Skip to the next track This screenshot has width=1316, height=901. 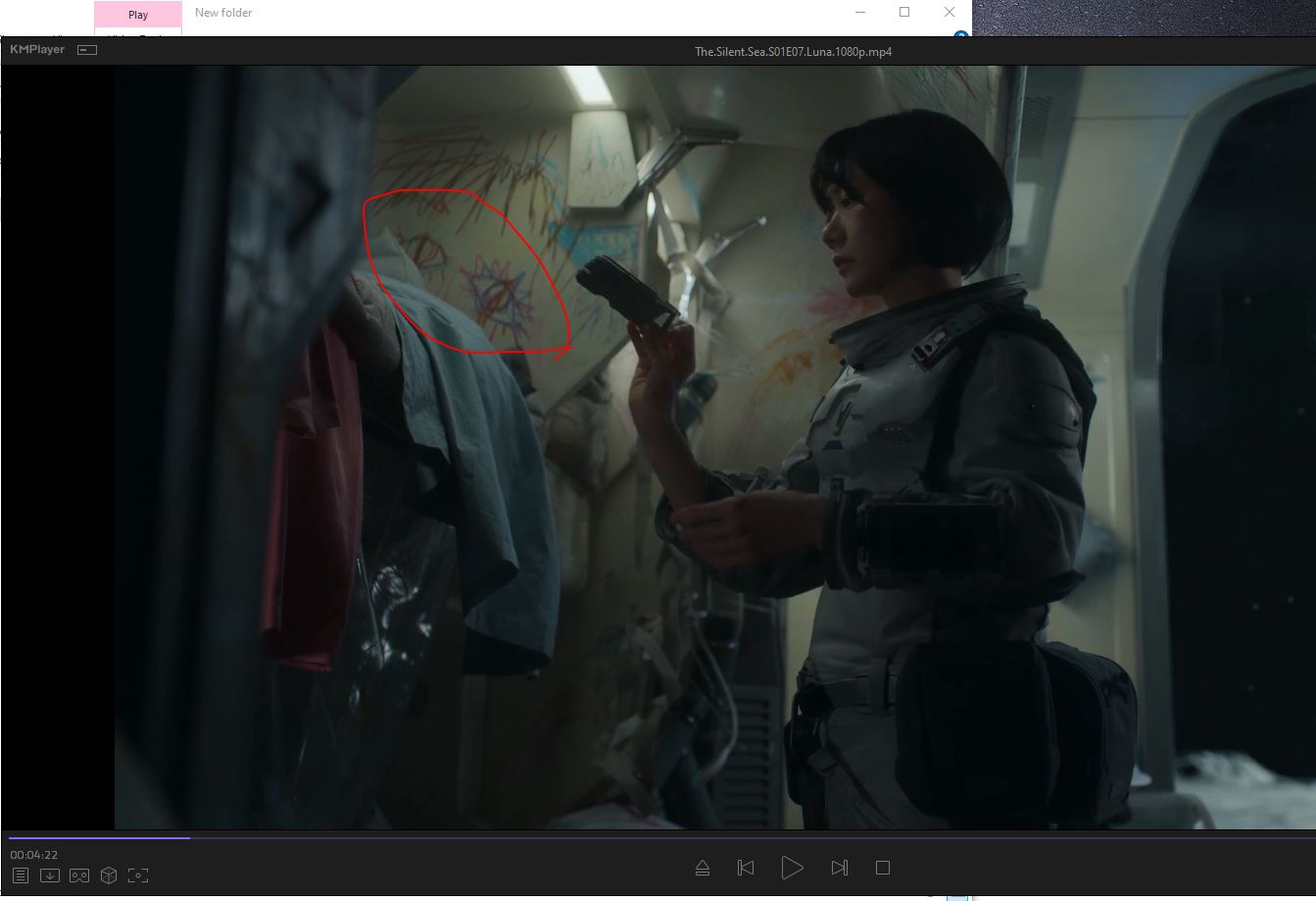839,868
